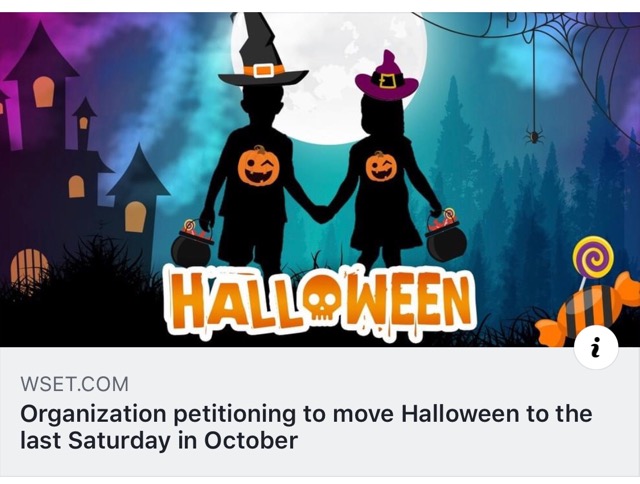Image resolution: width=640 pixels, height=484 pixels.
Task: Open the headline about moving Halloween to Saturday
Action: 306,427
